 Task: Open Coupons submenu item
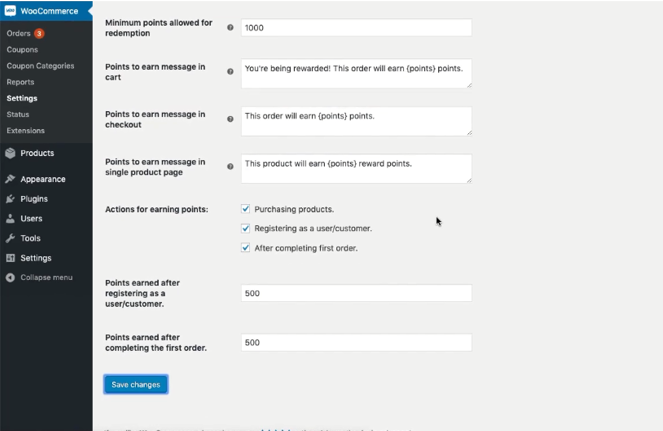tap(22, 49)
